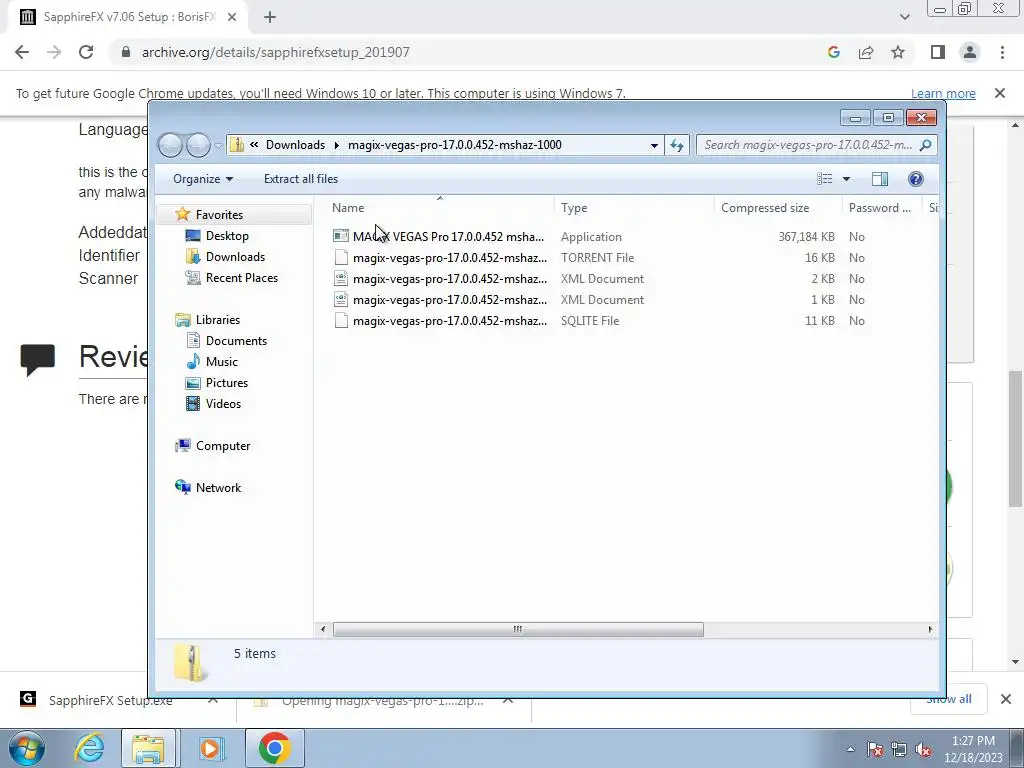The image size is (1024, 768).
Task: Click the network tray icon
Action: tap(899, 750)
